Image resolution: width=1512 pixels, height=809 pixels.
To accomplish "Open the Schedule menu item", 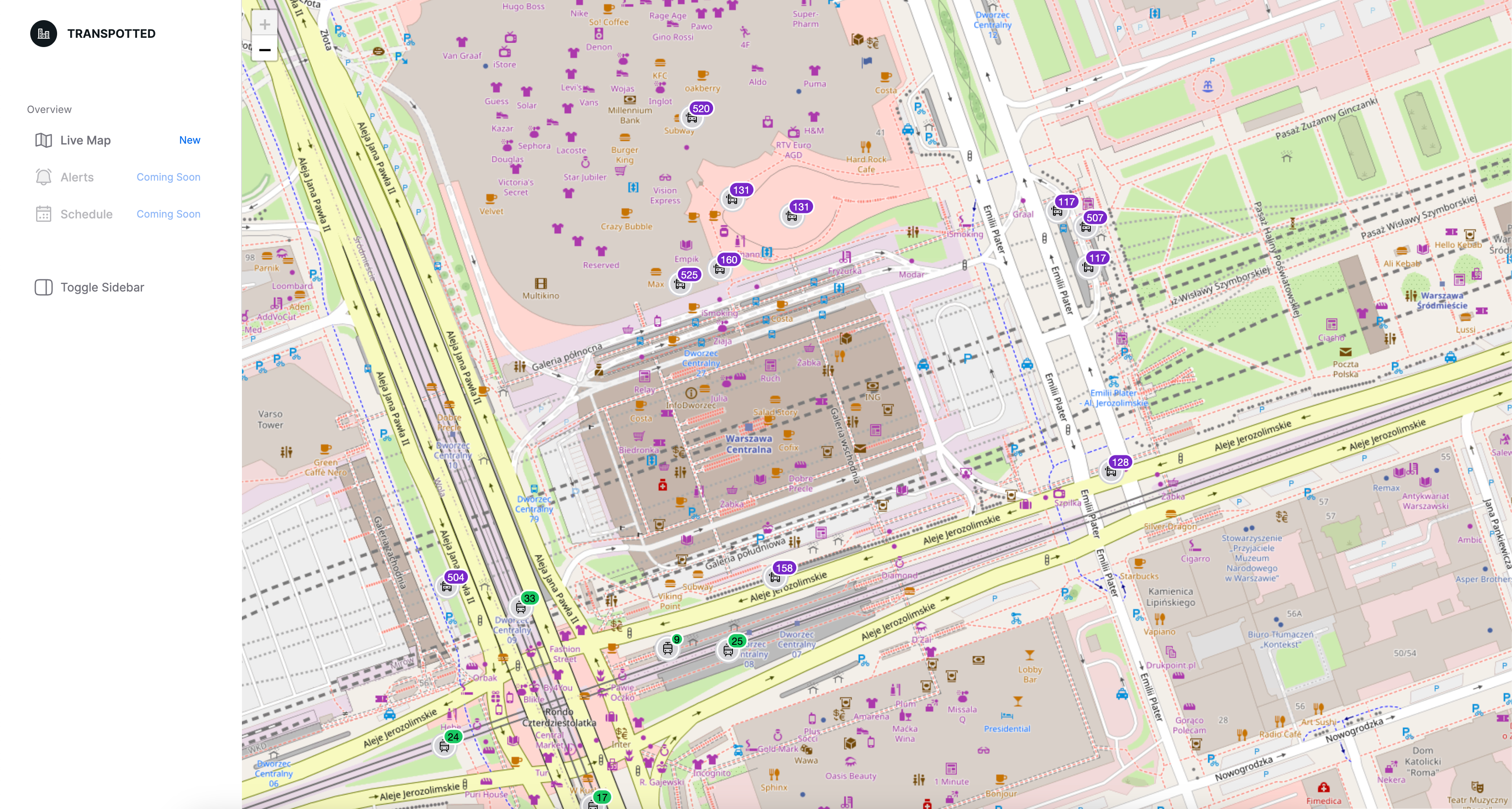I will pos(86,214).
